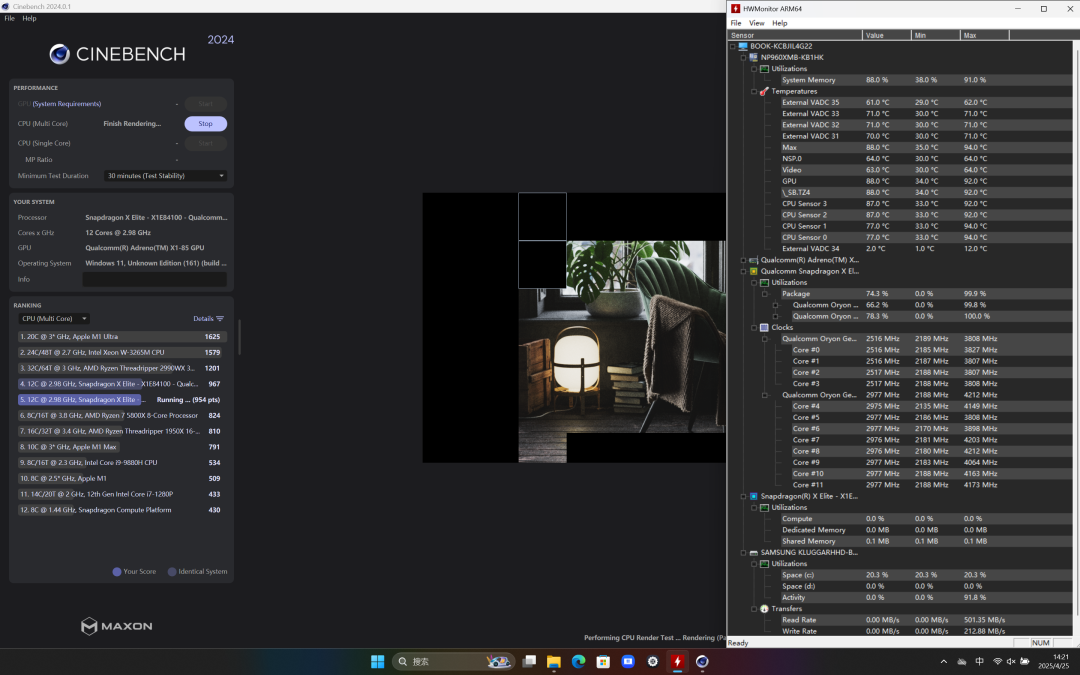Click the cloud sync icon in system tray
Viewport: 1080px width, 675px height.
(x=962, y=662)
